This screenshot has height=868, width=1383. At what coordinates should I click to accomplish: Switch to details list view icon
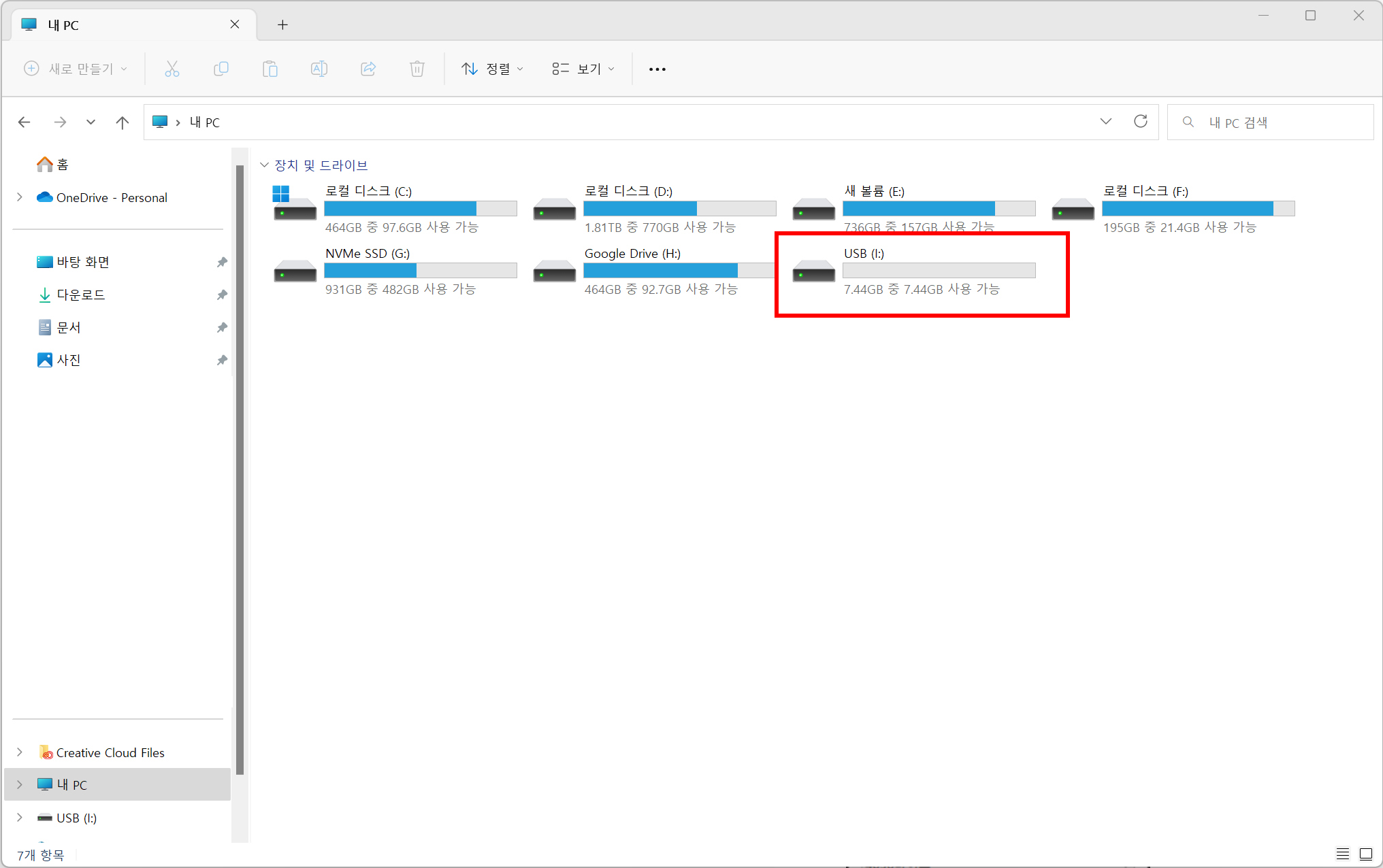1343,854
